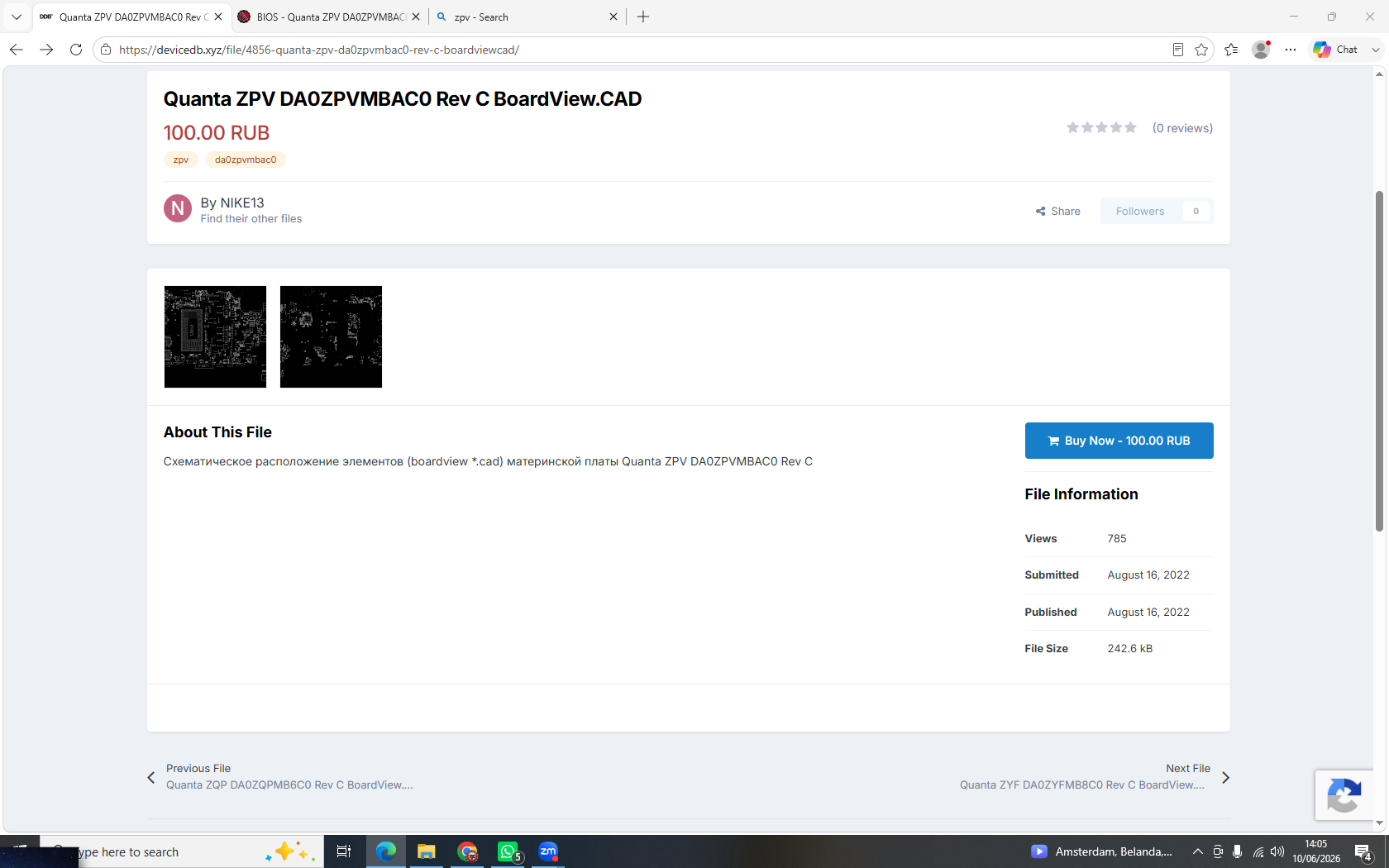
Task: Open network settings tray icon
Action: coord(1258,851)
